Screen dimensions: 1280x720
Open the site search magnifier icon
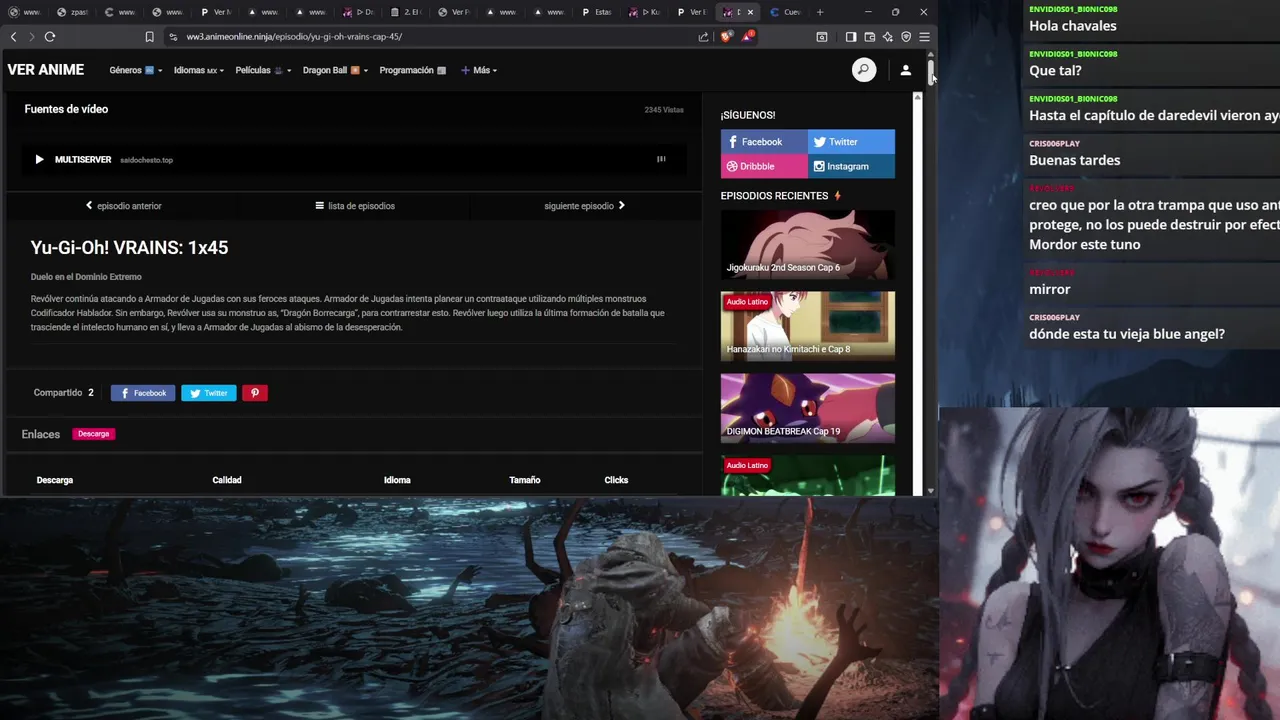click(x=864, y=70)
